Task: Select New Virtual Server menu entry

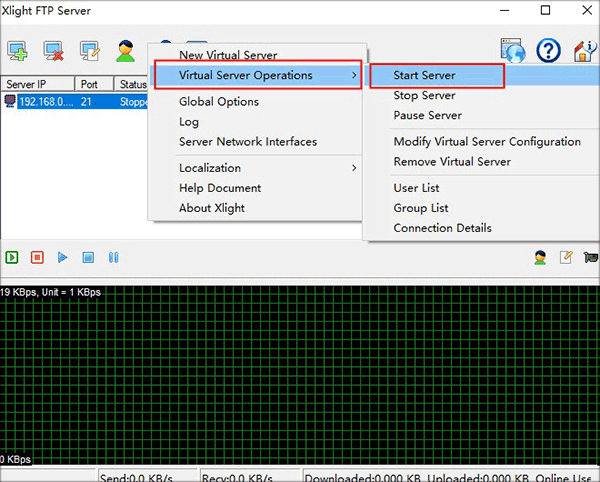Action: point(228,55)
